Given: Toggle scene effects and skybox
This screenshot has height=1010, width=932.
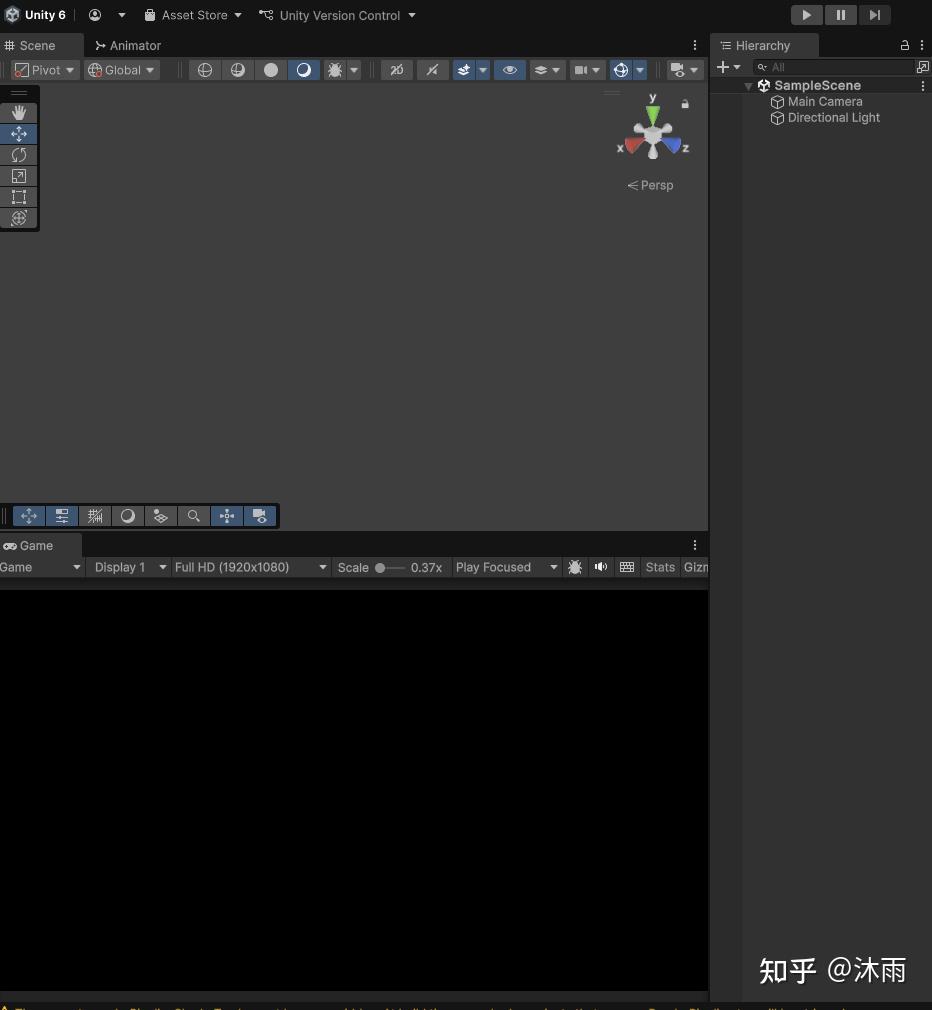Looking at the screenshot, I should coord(464,70).
